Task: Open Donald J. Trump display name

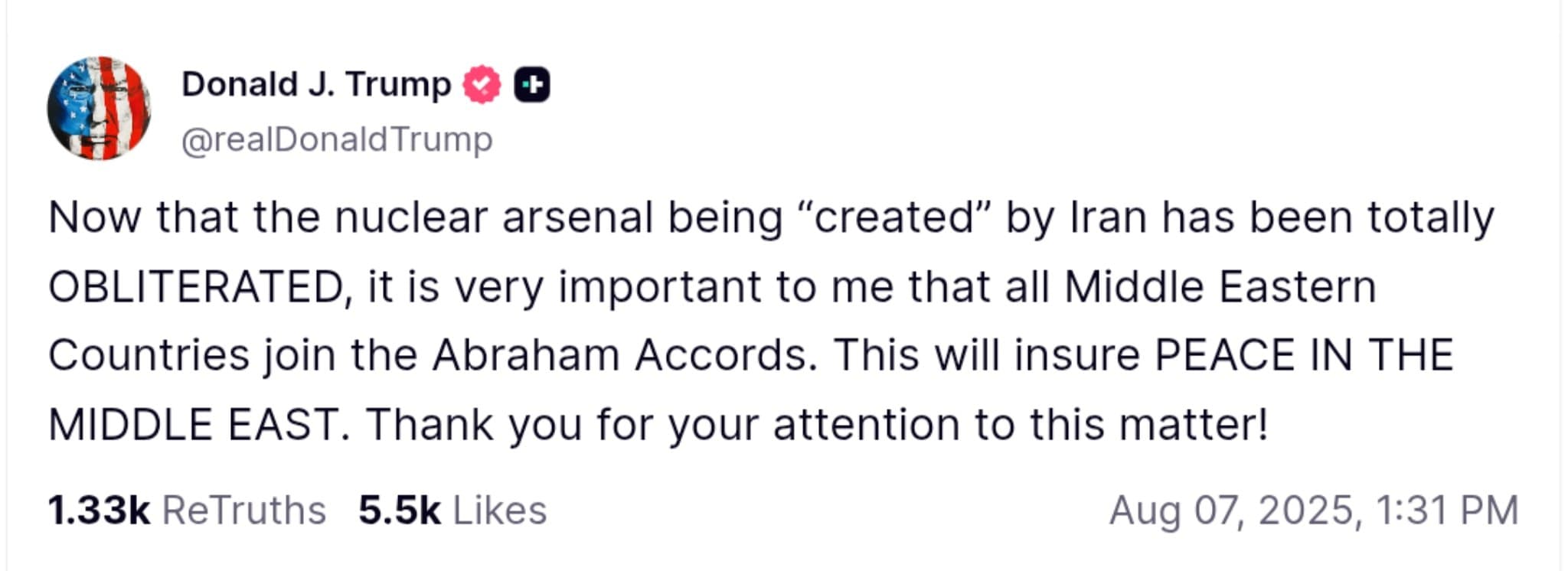Action: tap(316, 84)
